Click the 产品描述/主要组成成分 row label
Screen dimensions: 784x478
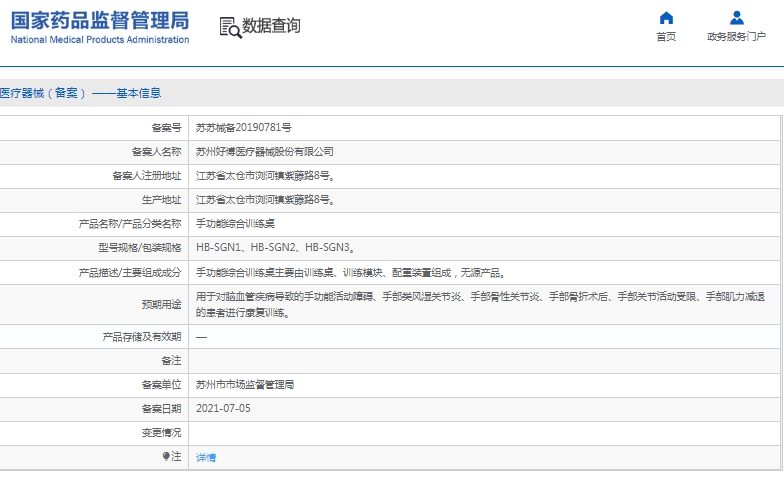130,272
